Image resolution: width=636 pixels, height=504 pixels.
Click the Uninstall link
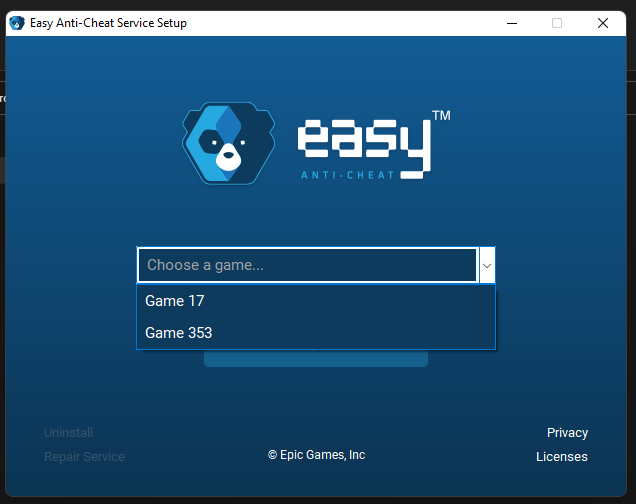point(69,433)
